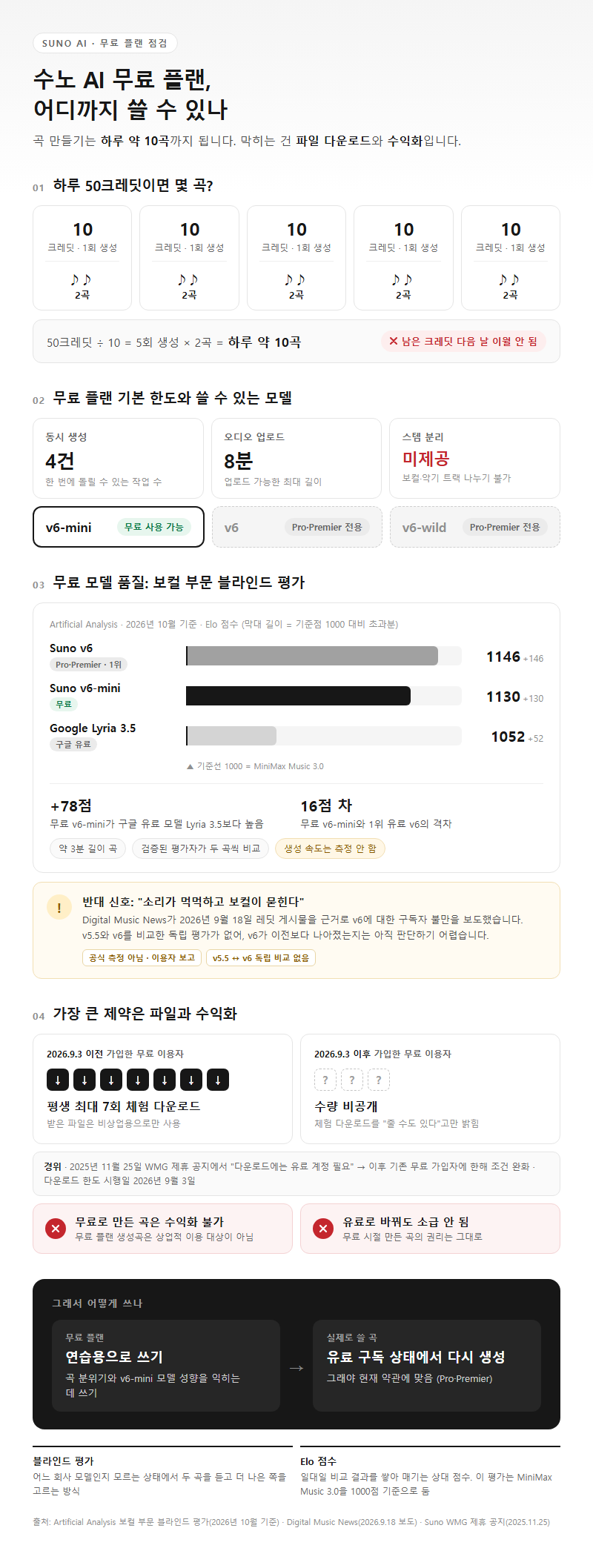593x1568 pixels.
Task: Click the 반대 신호 warning headline
Action: coord(193,902)
